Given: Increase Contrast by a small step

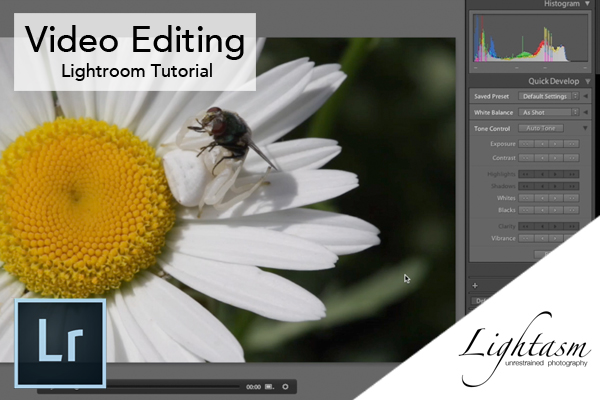Looking at the screenshot, I should pyautogui.click(x=556, y=158).
